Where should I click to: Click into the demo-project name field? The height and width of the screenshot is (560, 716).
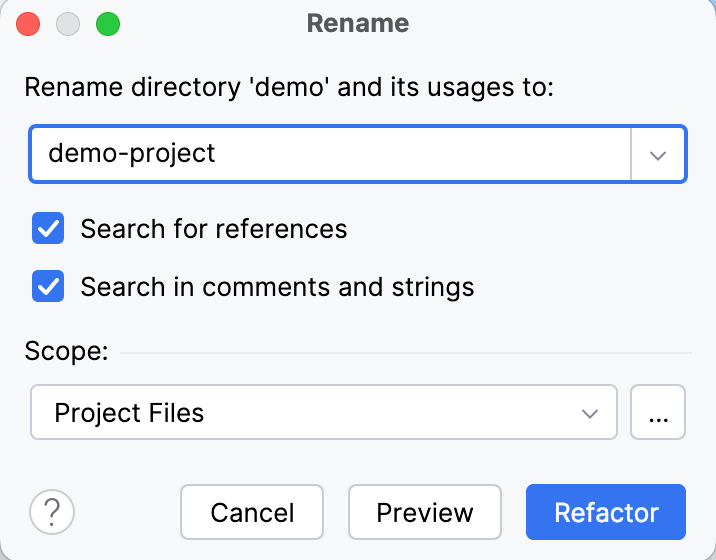click(330, 154)
